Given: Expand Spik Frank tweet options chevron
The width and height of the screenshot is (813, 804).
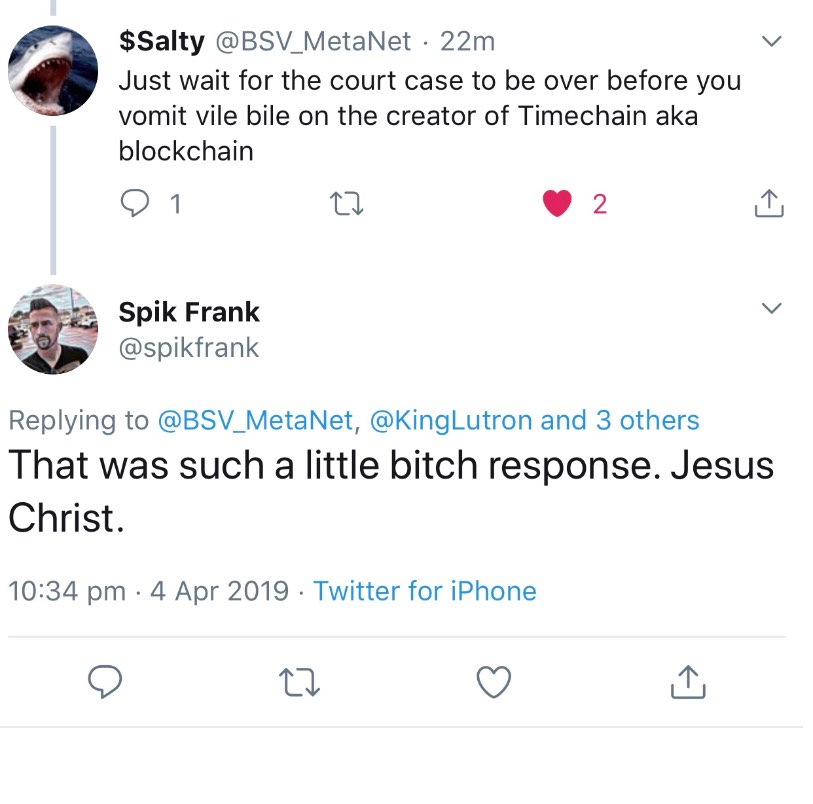Looking at the screenshot, I should [x=770, y=308].
